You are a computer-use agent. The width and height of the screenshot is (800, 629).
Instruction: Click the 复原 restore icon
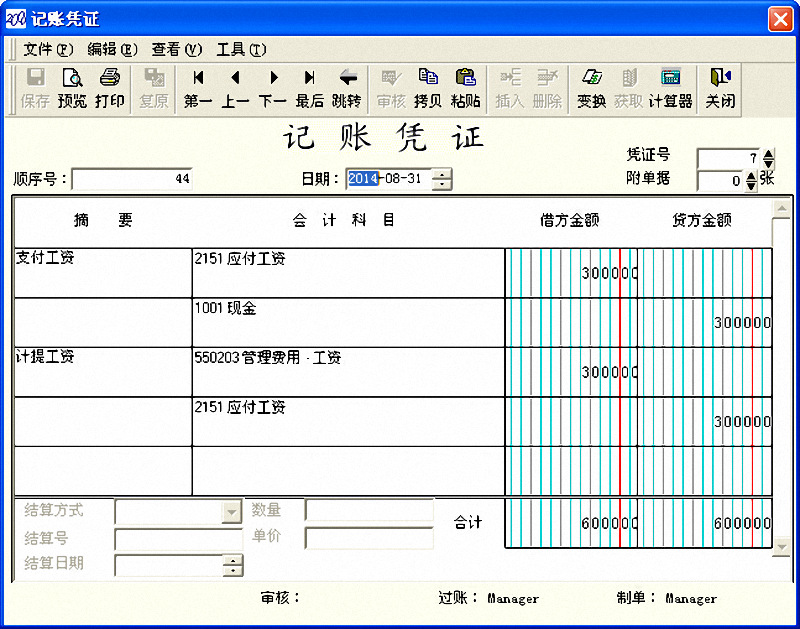click(154, 89)
